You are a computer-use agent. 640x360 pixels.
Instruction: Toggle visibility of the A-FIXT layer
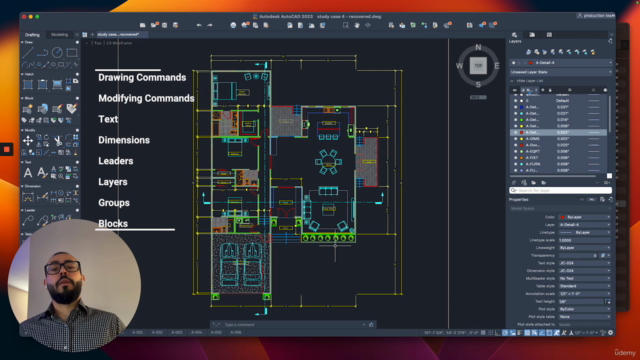click(x=515, y=158)
